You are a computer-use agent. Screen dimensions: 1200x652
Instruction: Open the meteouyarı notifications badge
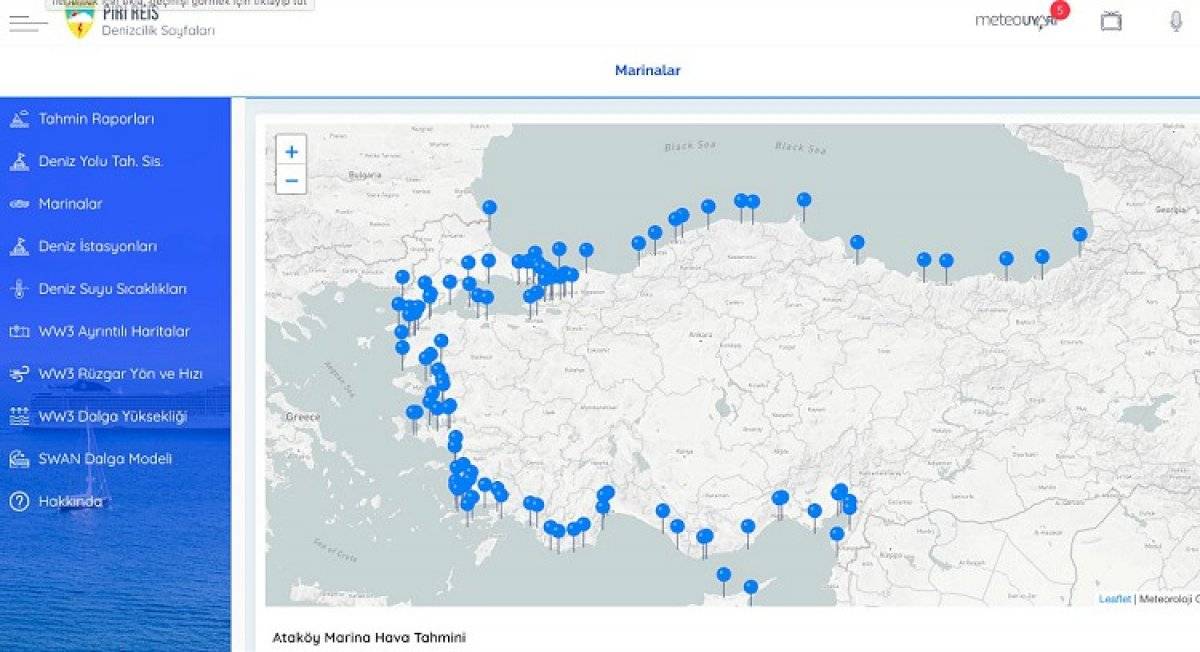[1060, 12]
